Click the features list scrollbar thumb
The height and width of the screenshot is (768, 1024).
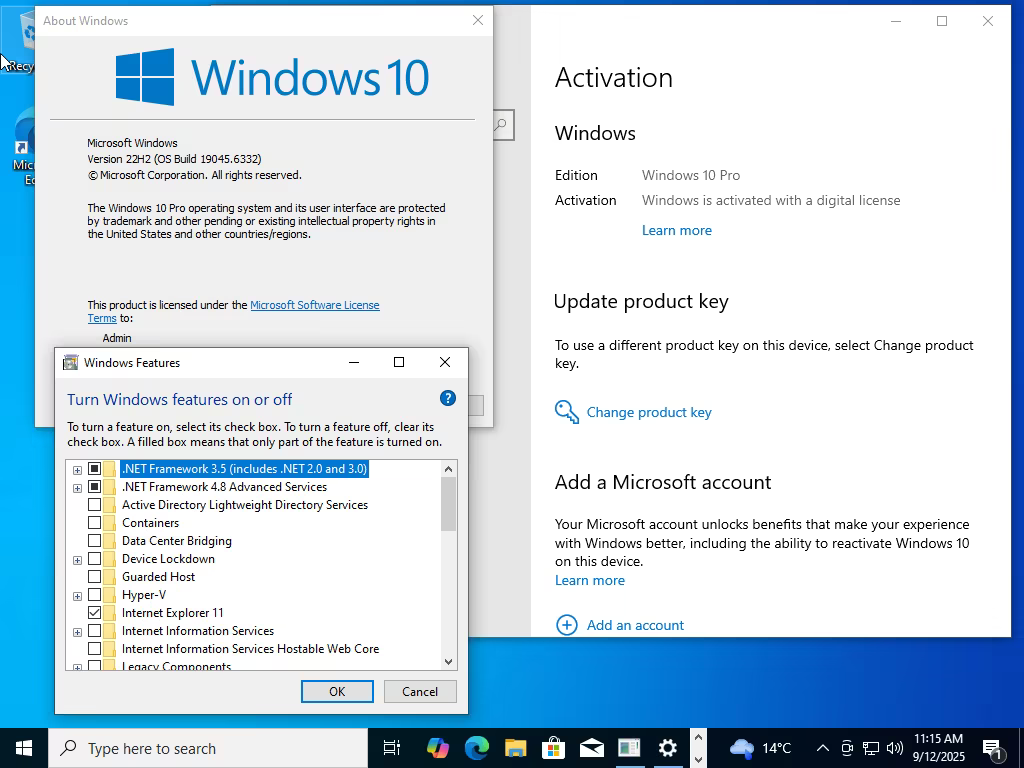pyautogui.click(x=449, y=504)
